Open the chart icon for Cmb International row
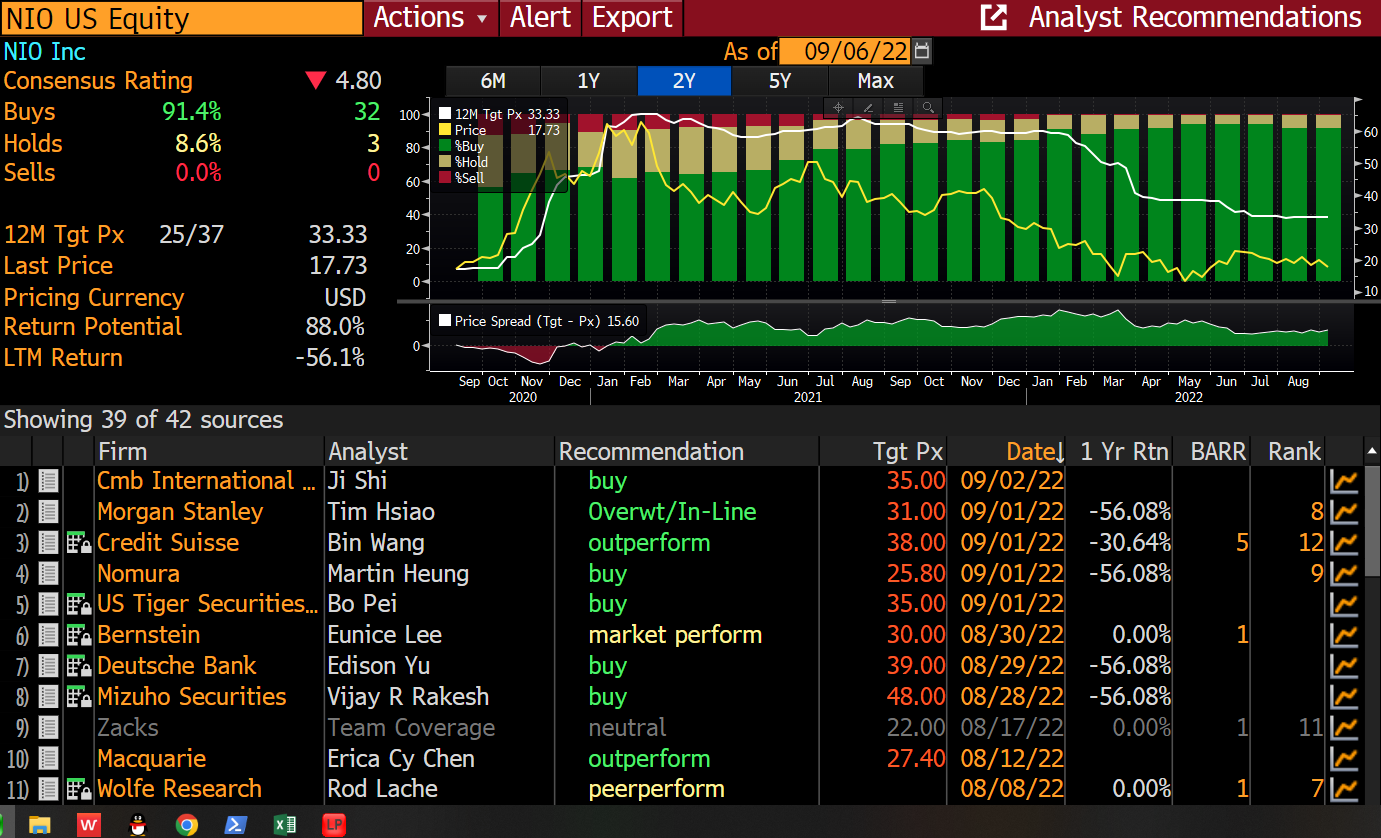1381x838 pixels. (1345, 481)
